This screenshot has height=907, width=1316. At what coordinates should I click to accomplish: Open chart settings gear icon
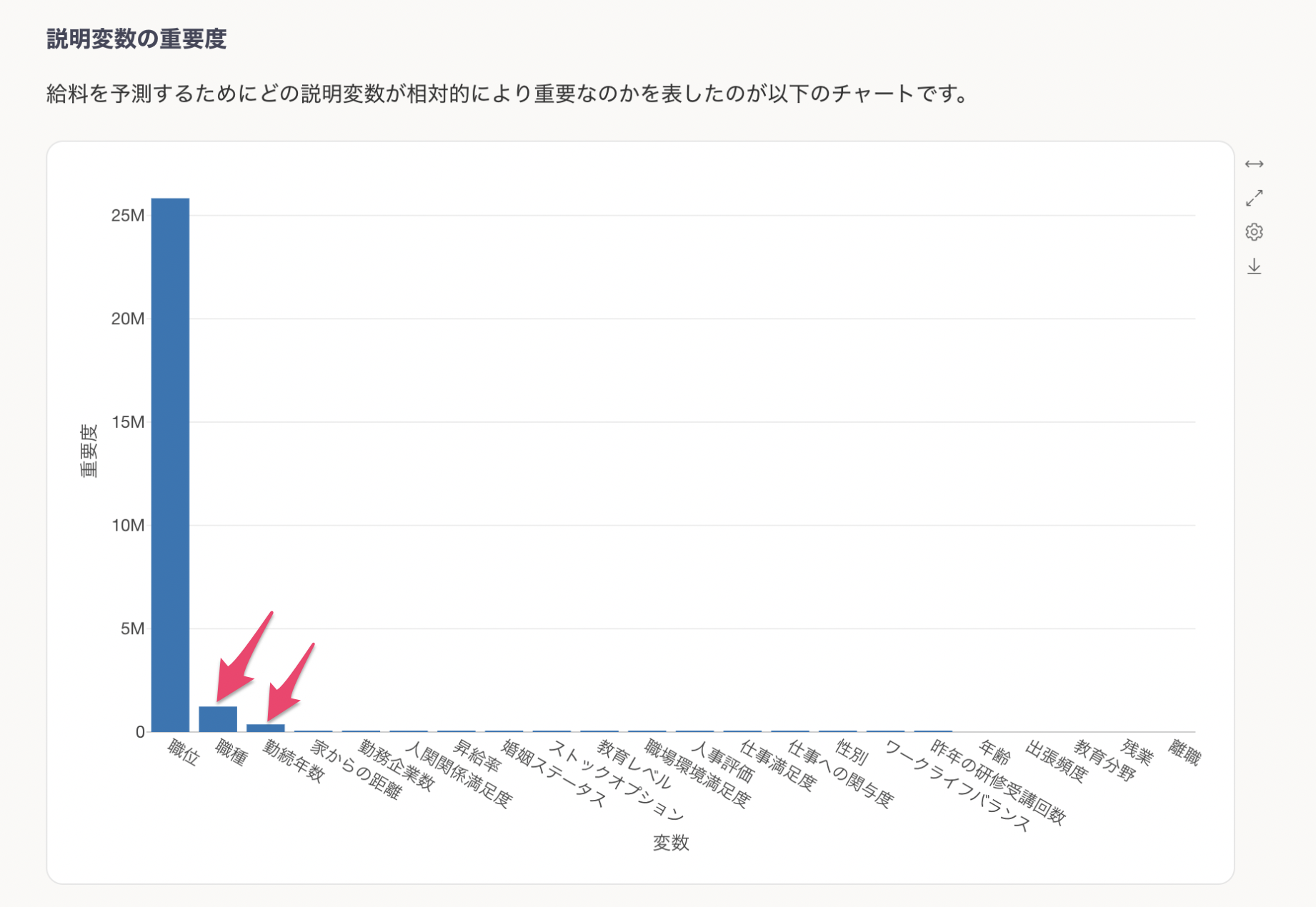pyautogui.click(x=1254, y=232)
